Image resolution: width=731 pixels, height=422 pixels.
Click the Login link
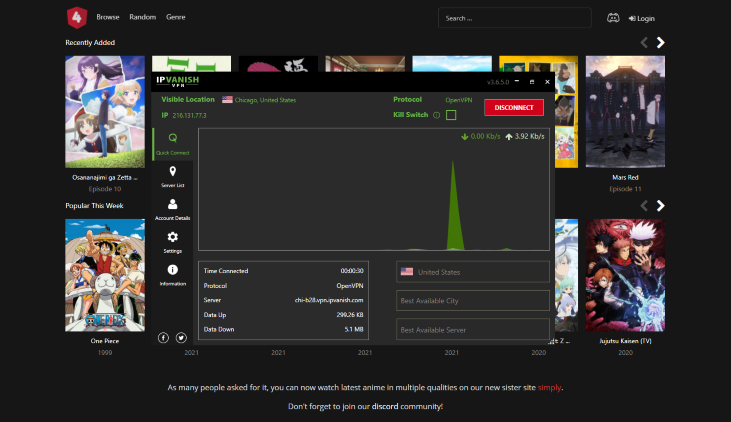(x=641, y=18)
